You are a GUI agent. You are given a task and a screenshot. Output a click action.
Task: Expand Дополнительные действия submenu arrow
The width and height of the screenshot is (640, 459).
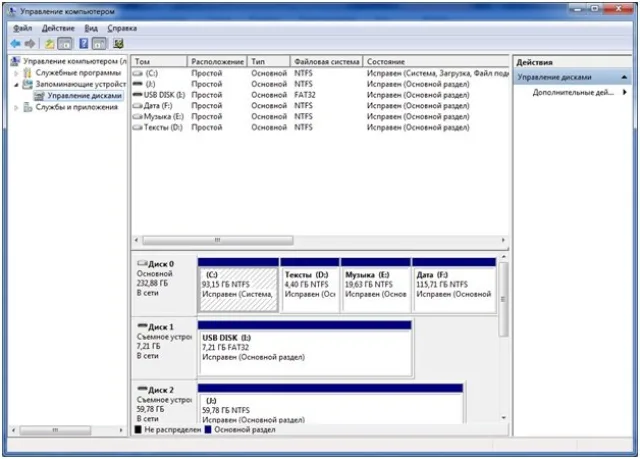[x=624, y=92]
